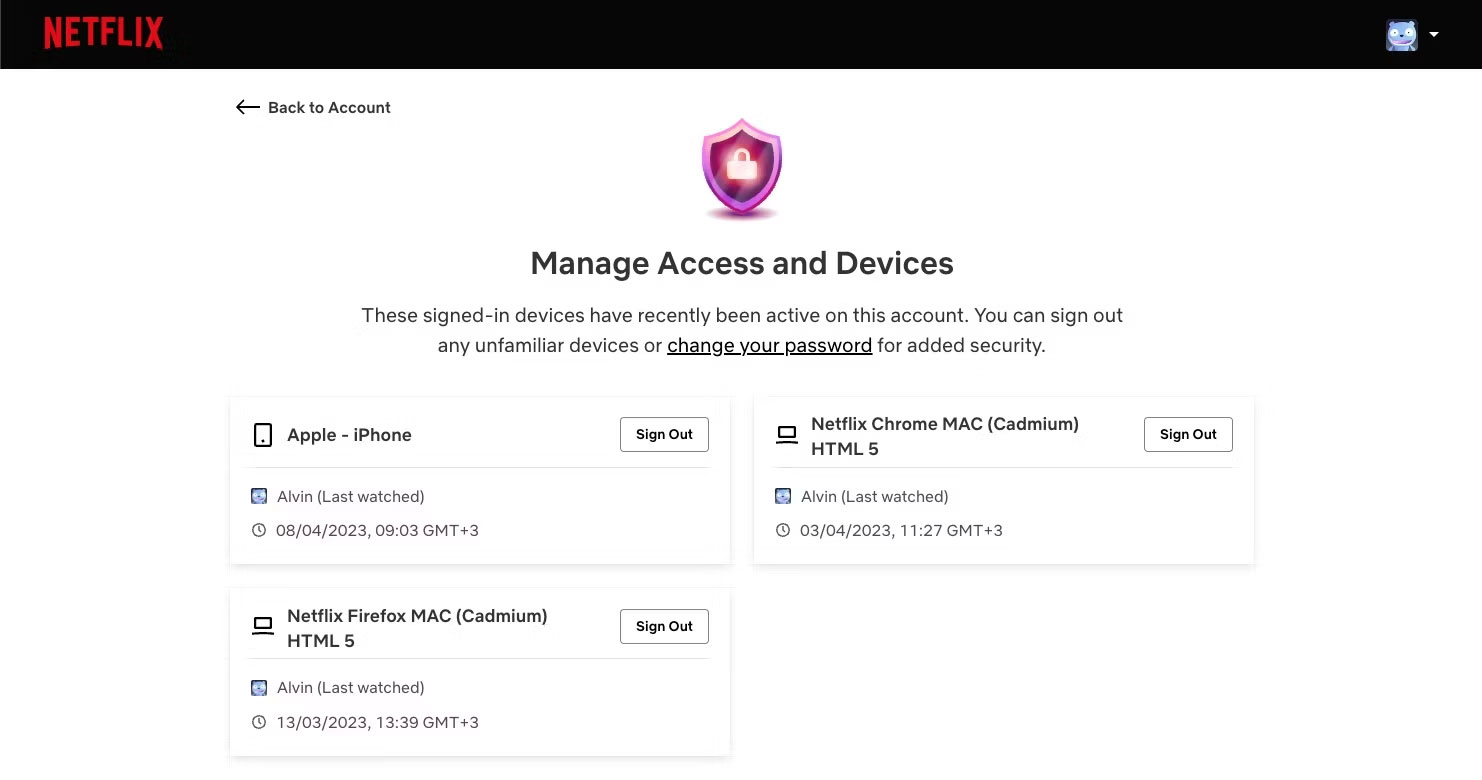This screenshot has height=780, width=1482.
Task: Click the iPhone device icon
Action: 263,435
